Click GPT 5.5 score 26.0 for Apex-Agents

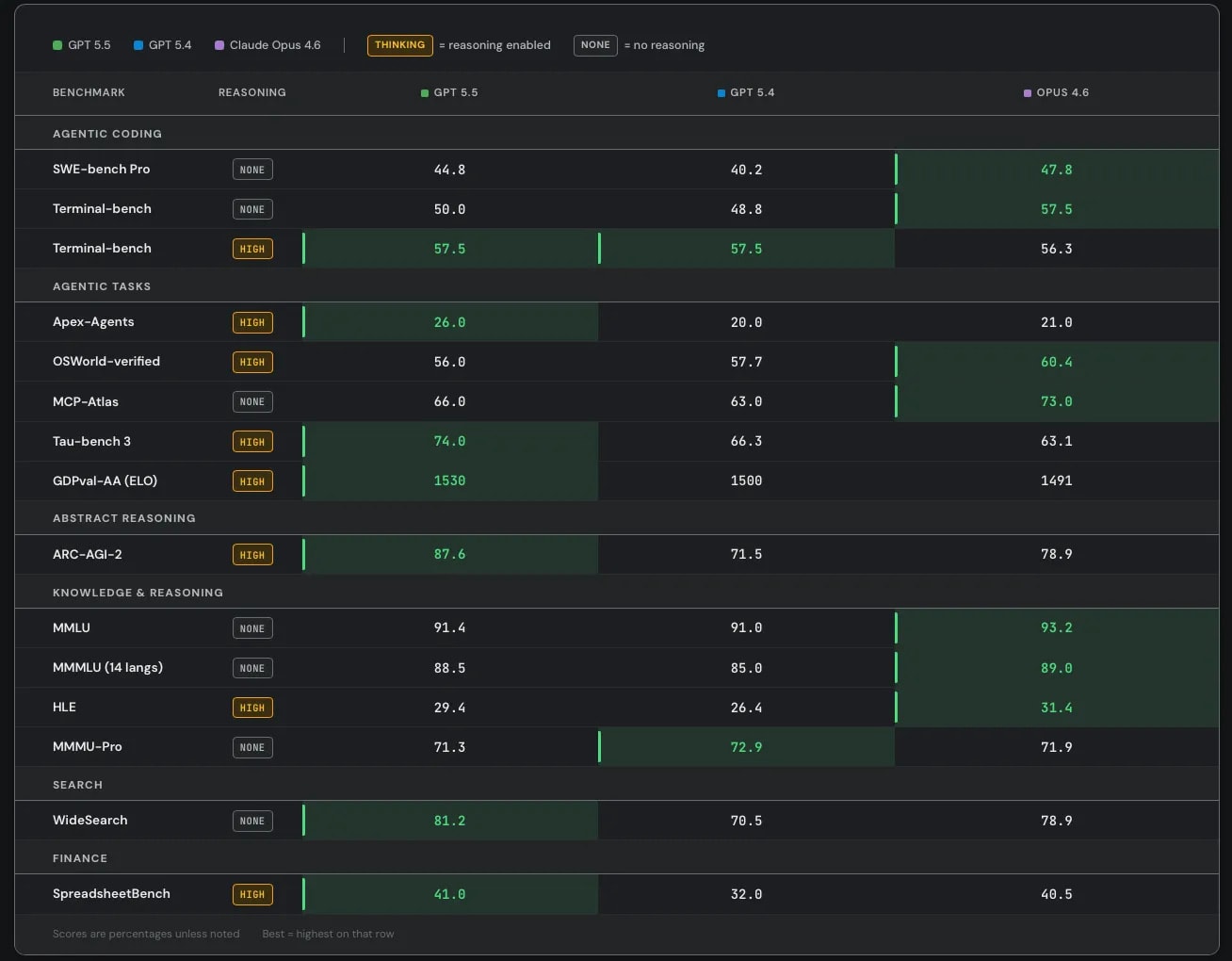coord(449,322)
